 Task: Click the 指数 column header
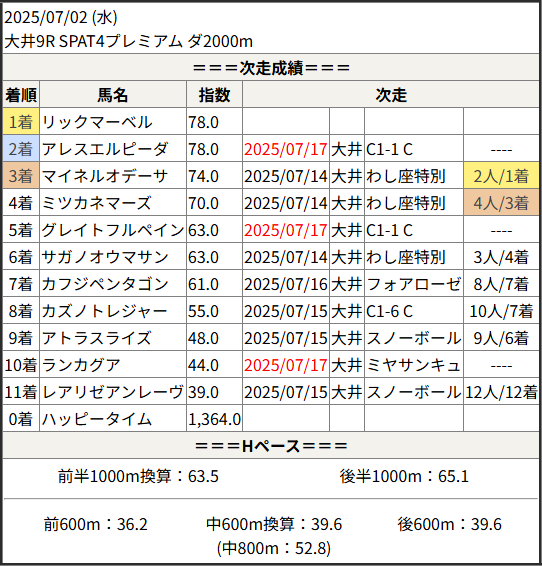click(x=214, y=95)
